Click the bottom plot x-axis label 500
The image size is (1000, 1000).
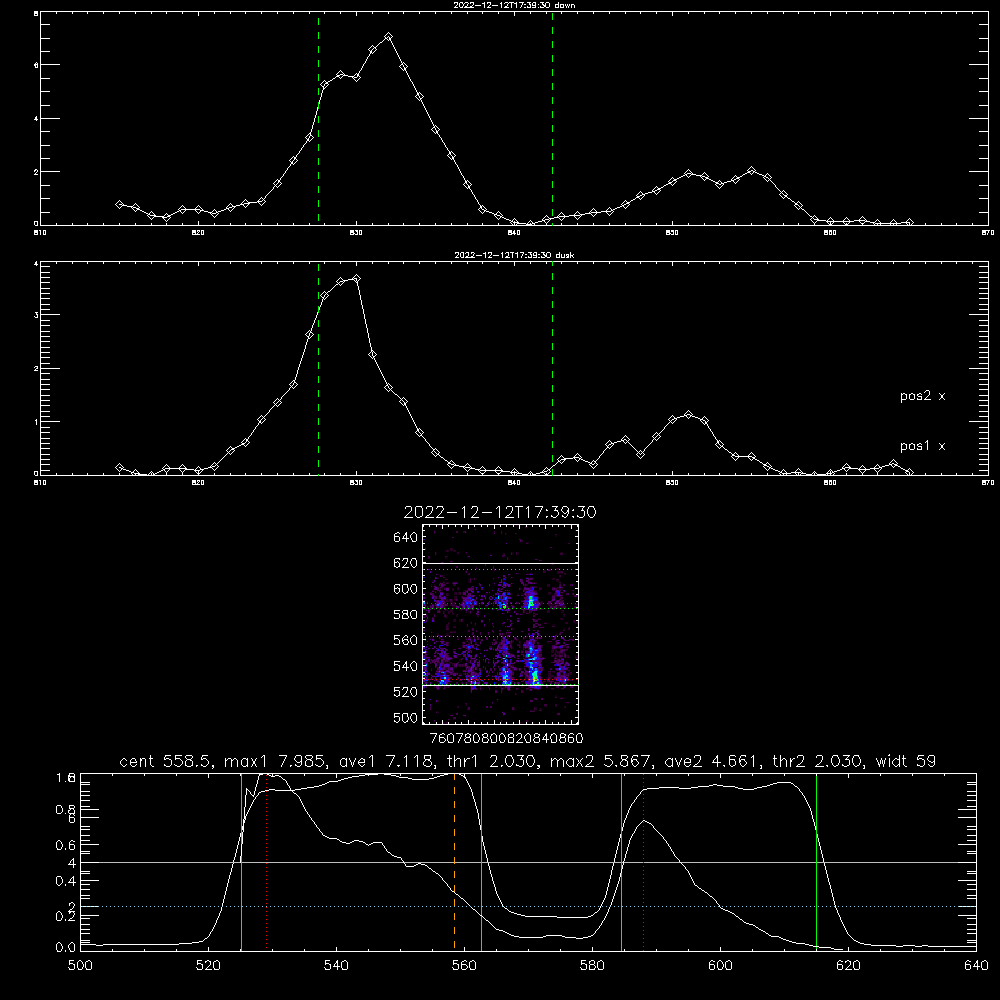tap(80, 966)
